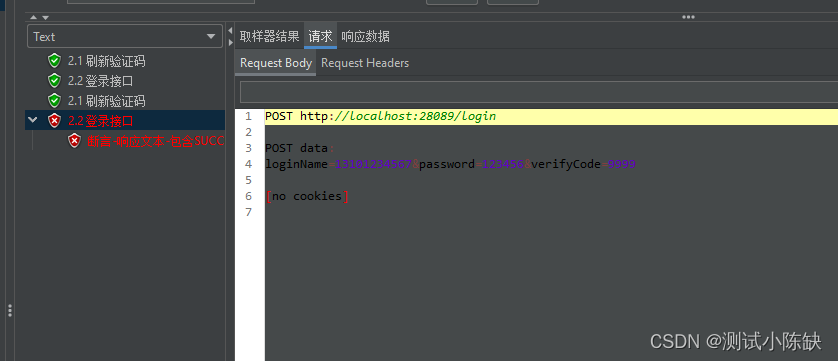Select the failed red 2.2 登录接口 sample
This screenshot has height=361, width=838.
pyautogui.click(x=100, y=120)
